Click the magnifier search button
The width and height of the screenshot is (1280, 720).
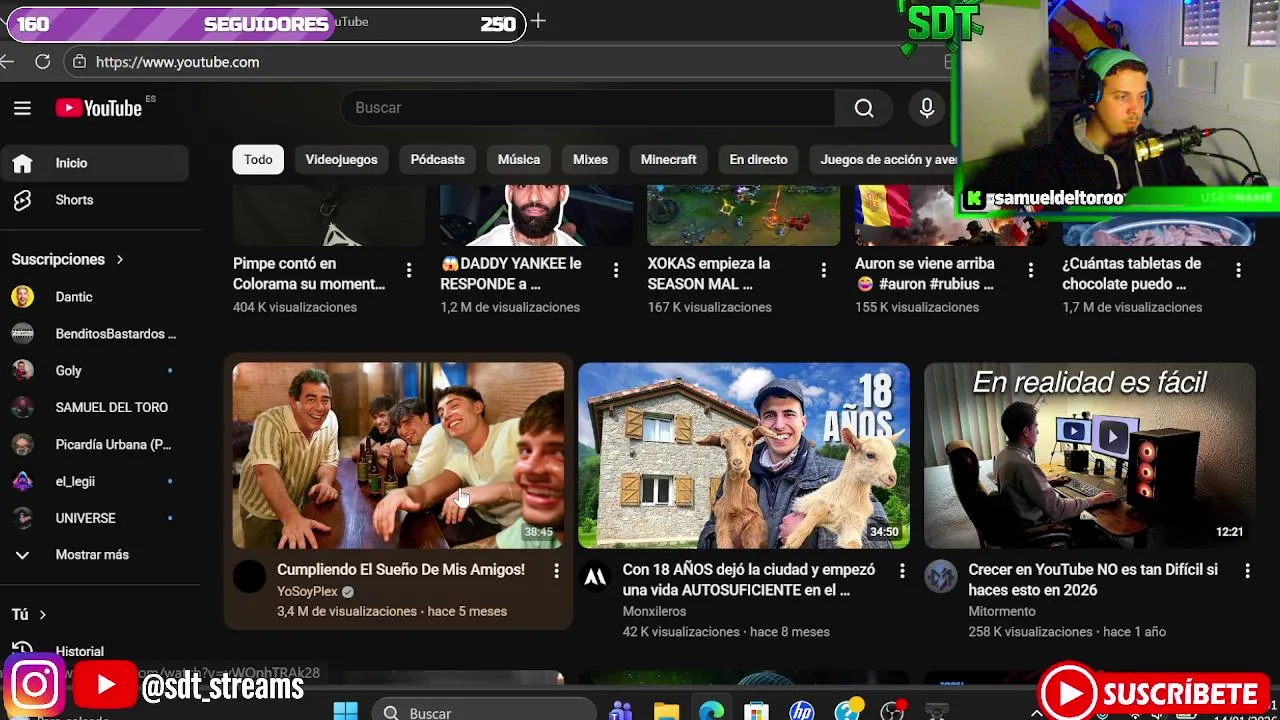click(864, 108)
